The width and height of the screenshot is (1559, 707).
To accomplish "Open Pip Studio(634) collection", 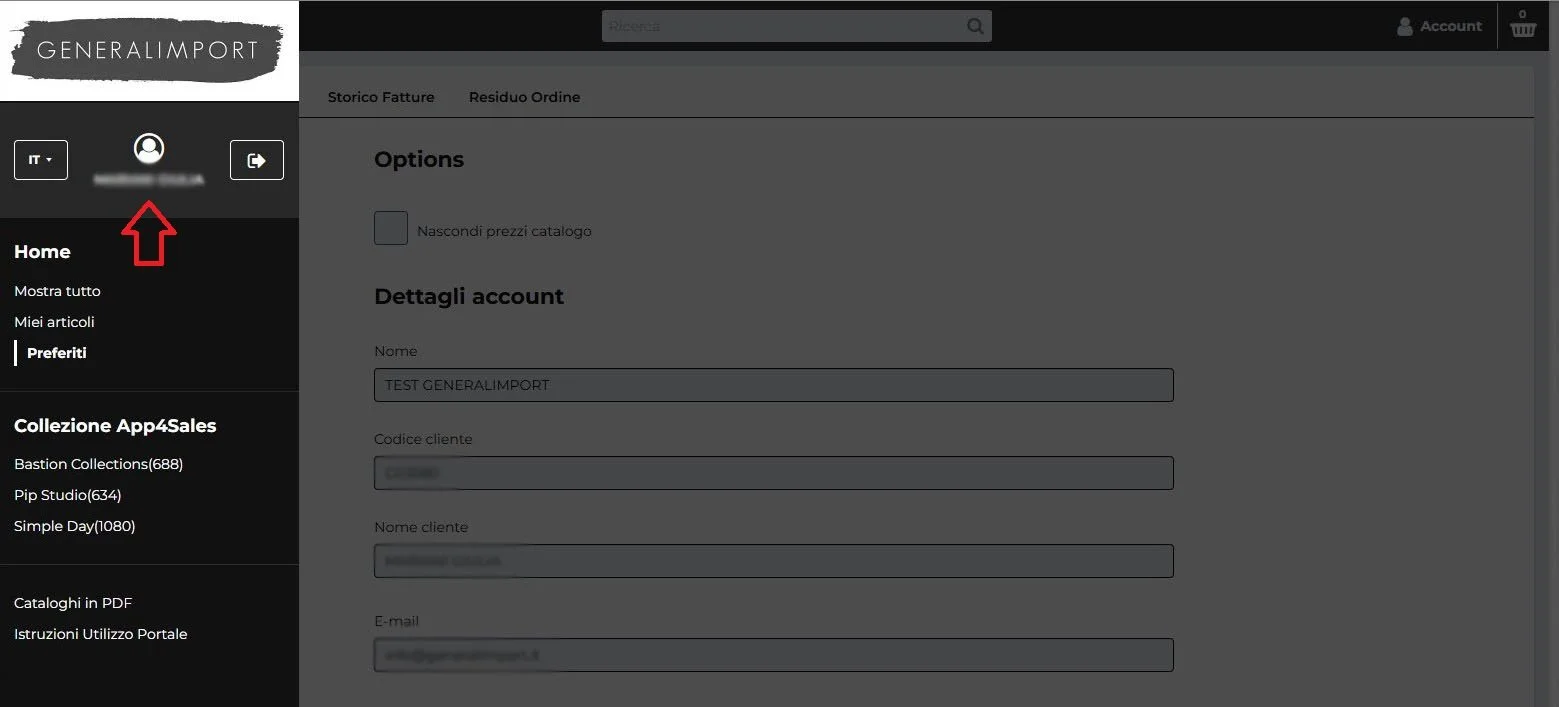I will 67,495.
